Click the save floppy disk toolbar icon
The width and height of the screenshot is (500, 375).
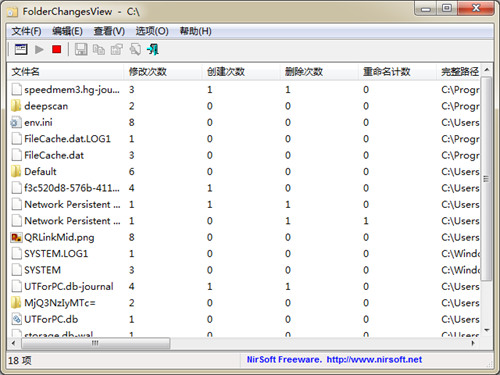click(x=81, y=50)
